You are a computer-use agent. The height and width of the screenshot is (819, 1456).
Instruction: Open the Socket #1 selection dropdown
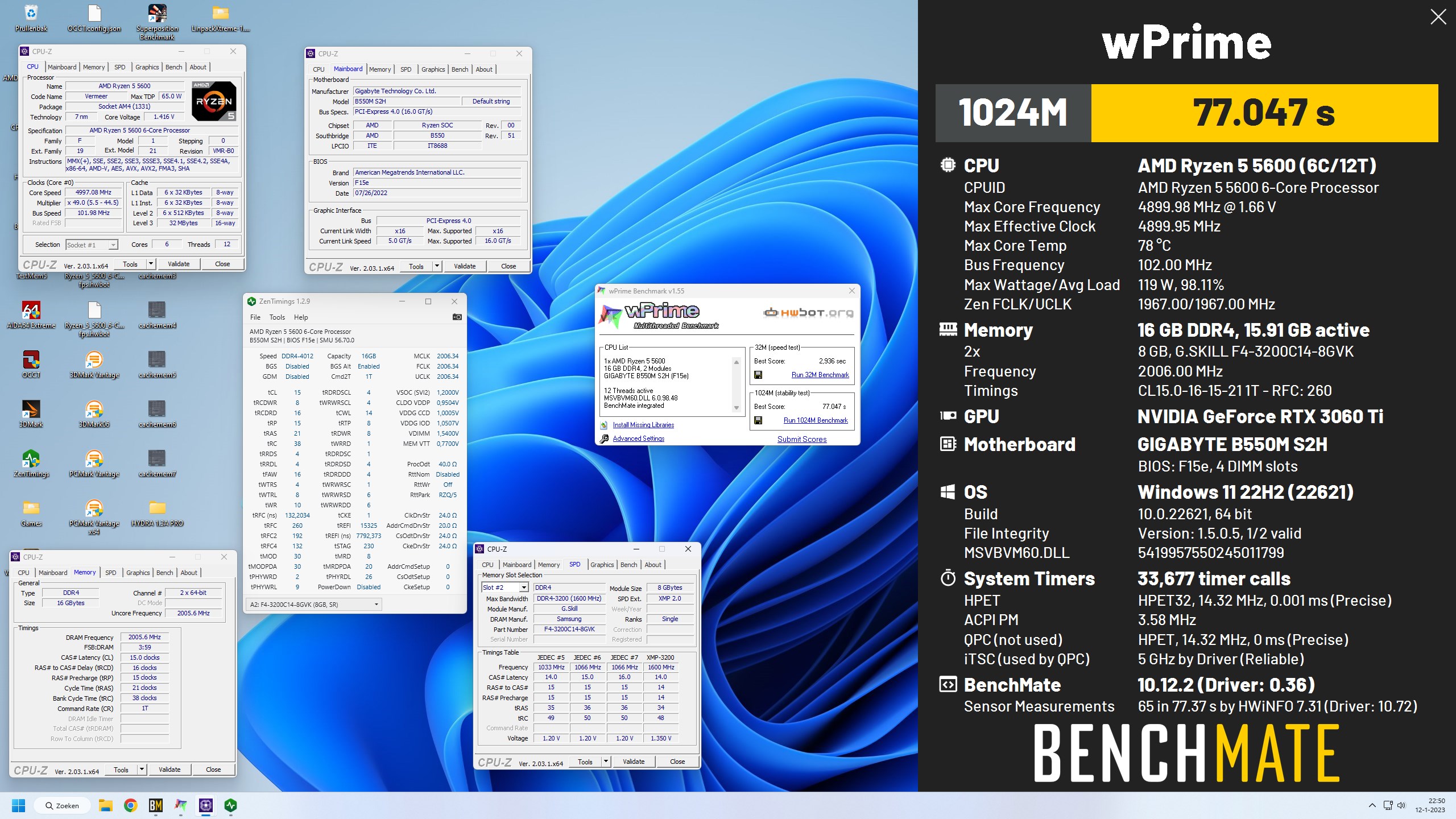pyautogui.click(x=92, y=245)
